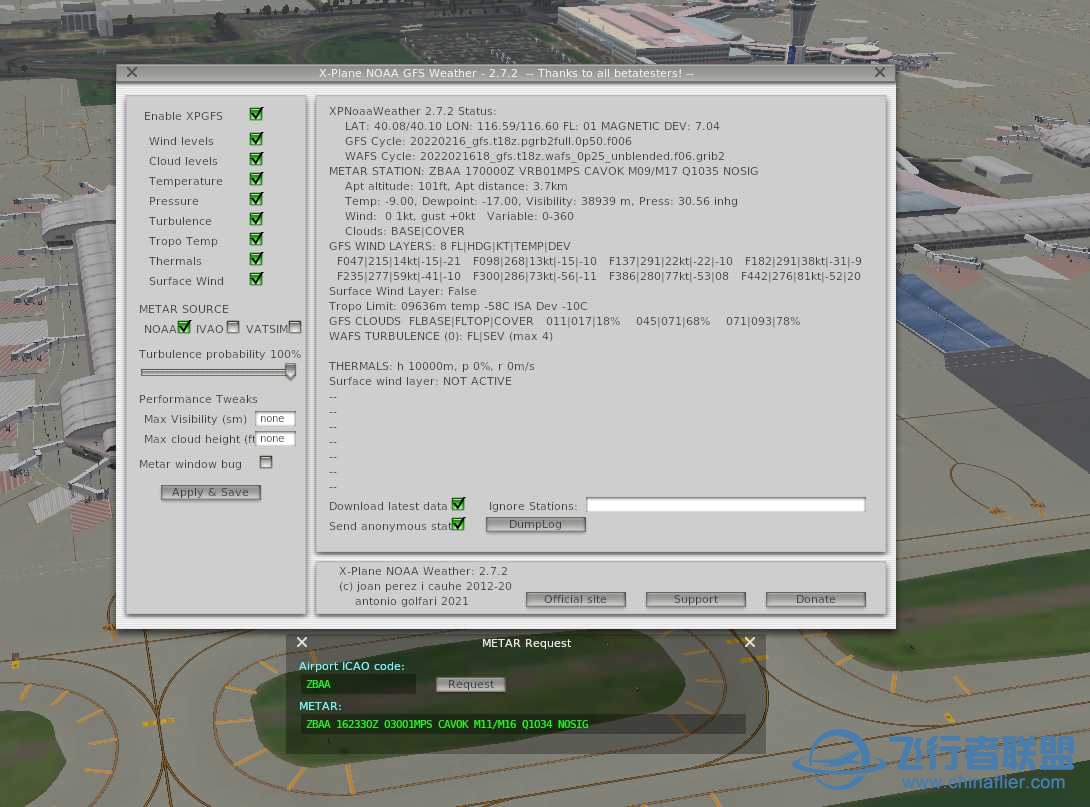The width and height of the screenshot is (1090, 807).
Task: Close METAR Request window via left X
Action: [302, 642]
